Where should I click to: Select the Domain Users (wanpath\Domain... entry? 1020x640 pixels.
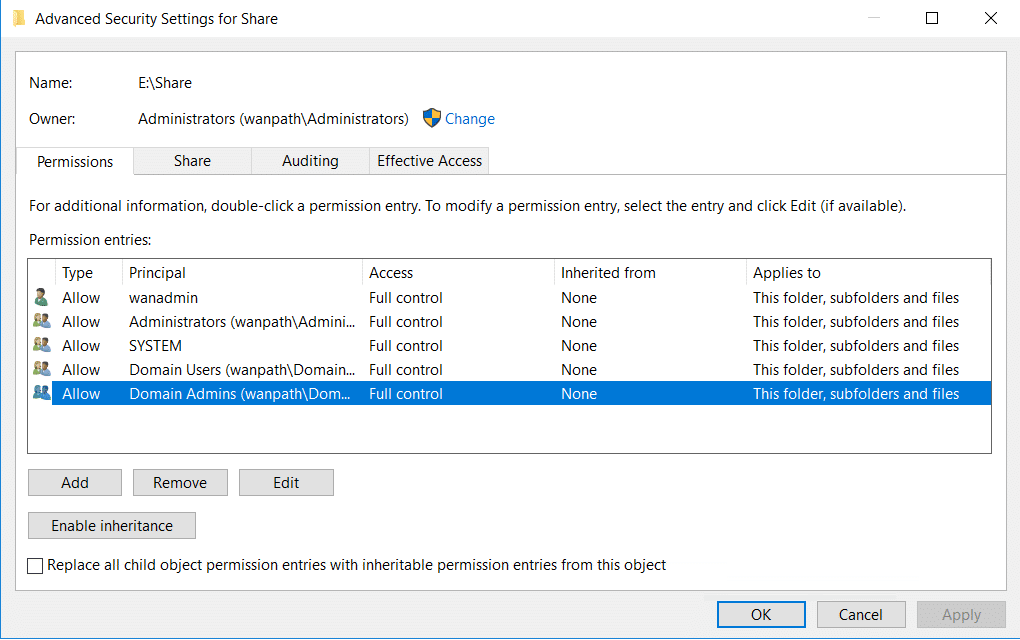[x=509, y=370]
